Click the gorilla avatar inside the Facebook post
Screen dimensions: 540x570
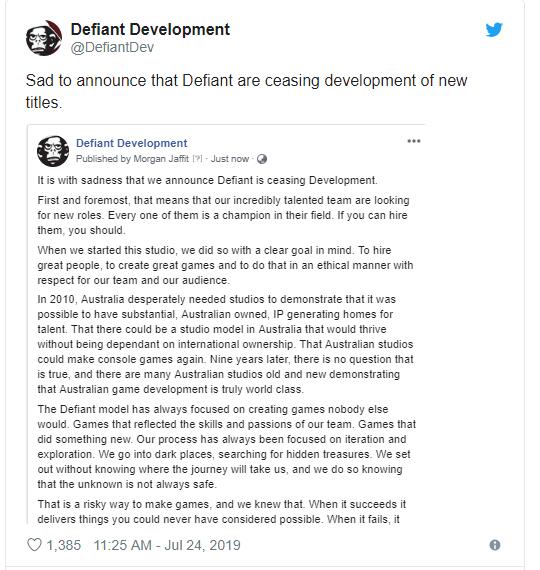click(x=53, y=151)
